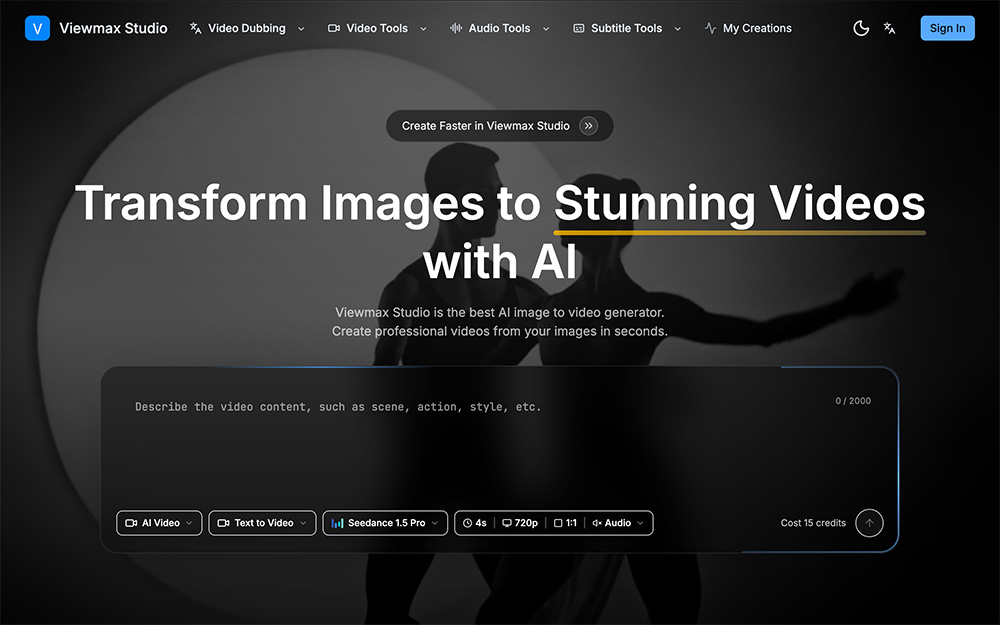The image size is (1000, 625).
Task: Toggle dark mode with moon icon
Action: pos(861,28)
